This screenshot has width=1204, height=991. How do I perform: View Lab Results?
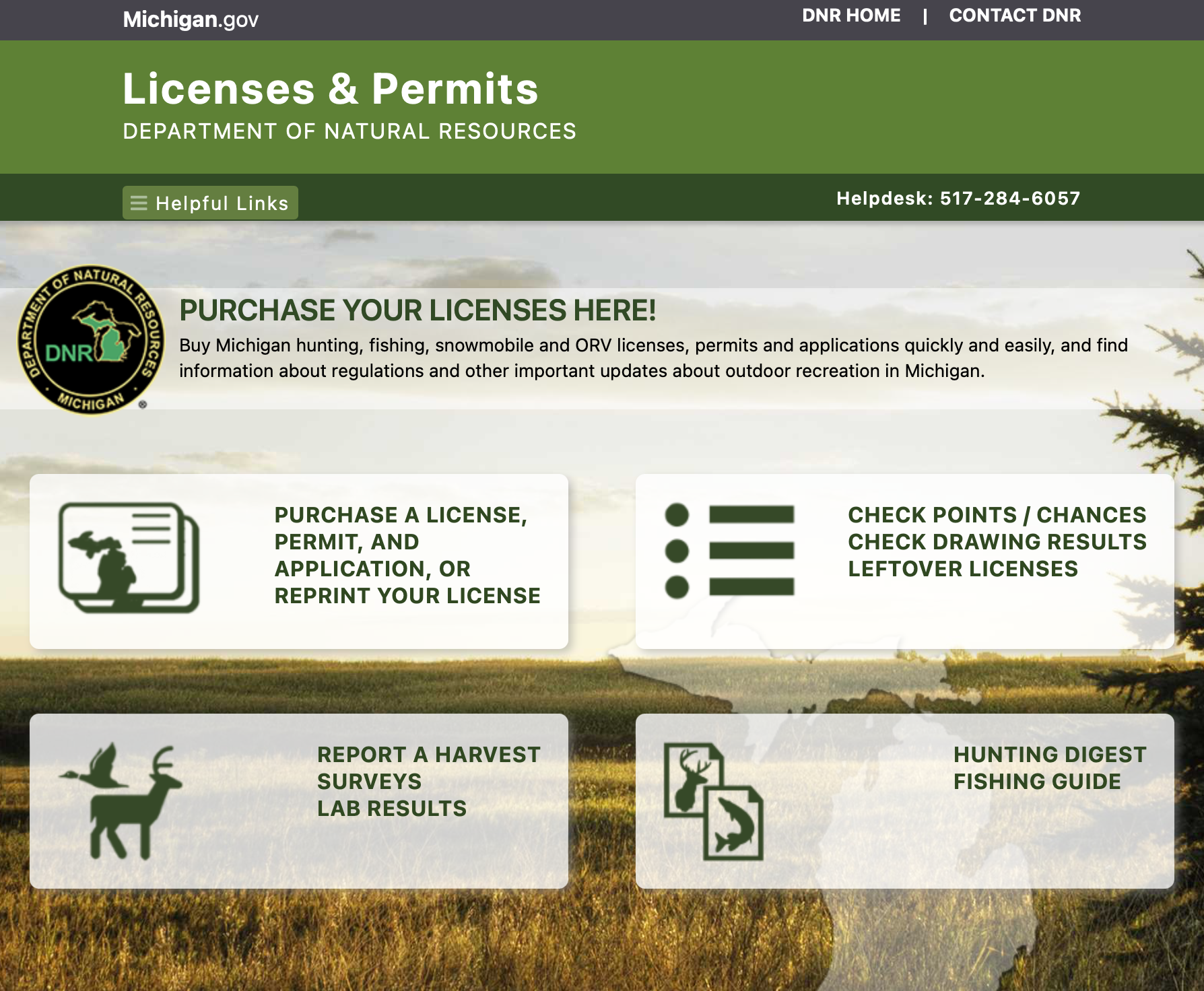click(391, 809)
